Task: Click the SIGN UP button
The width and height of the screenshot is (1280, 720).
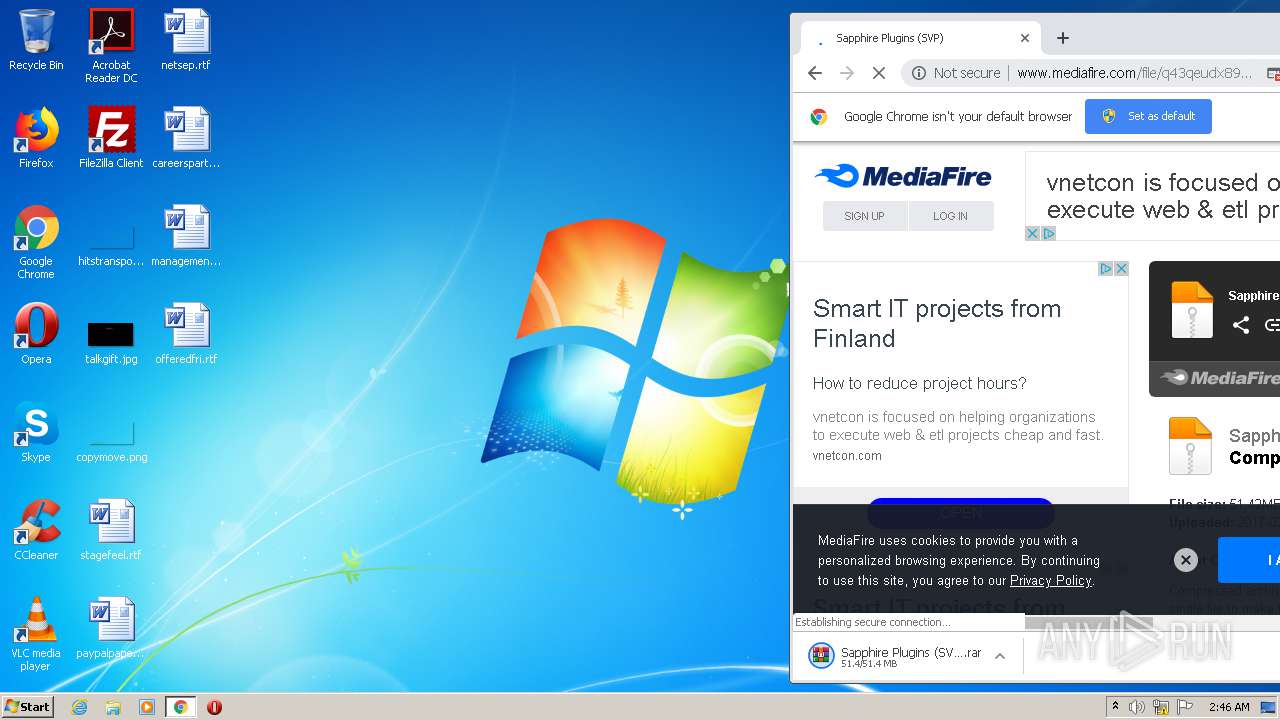Action: coord(864,216)
